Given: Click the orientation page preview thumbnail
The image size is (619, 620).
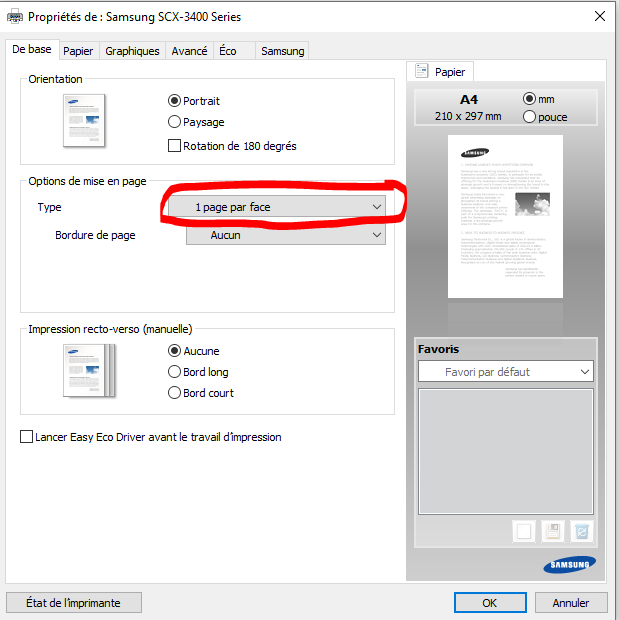Looking at the screenshot, I should tap(84, 121).
